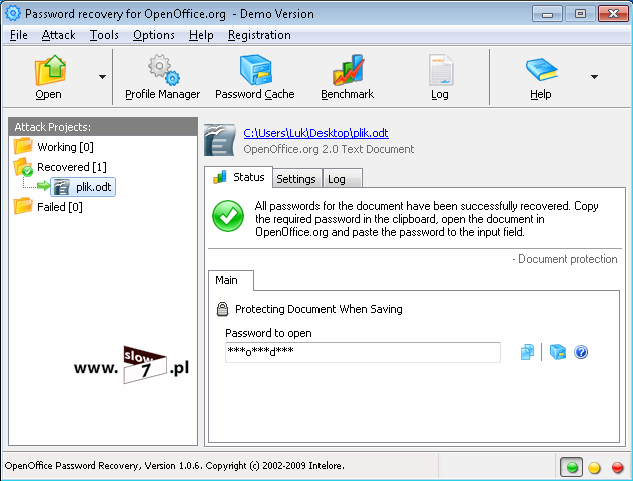Image resolution: width=633 pixels, height=481 pixels.
Task: Select the Main protection tab
Action: coord(231,280)
